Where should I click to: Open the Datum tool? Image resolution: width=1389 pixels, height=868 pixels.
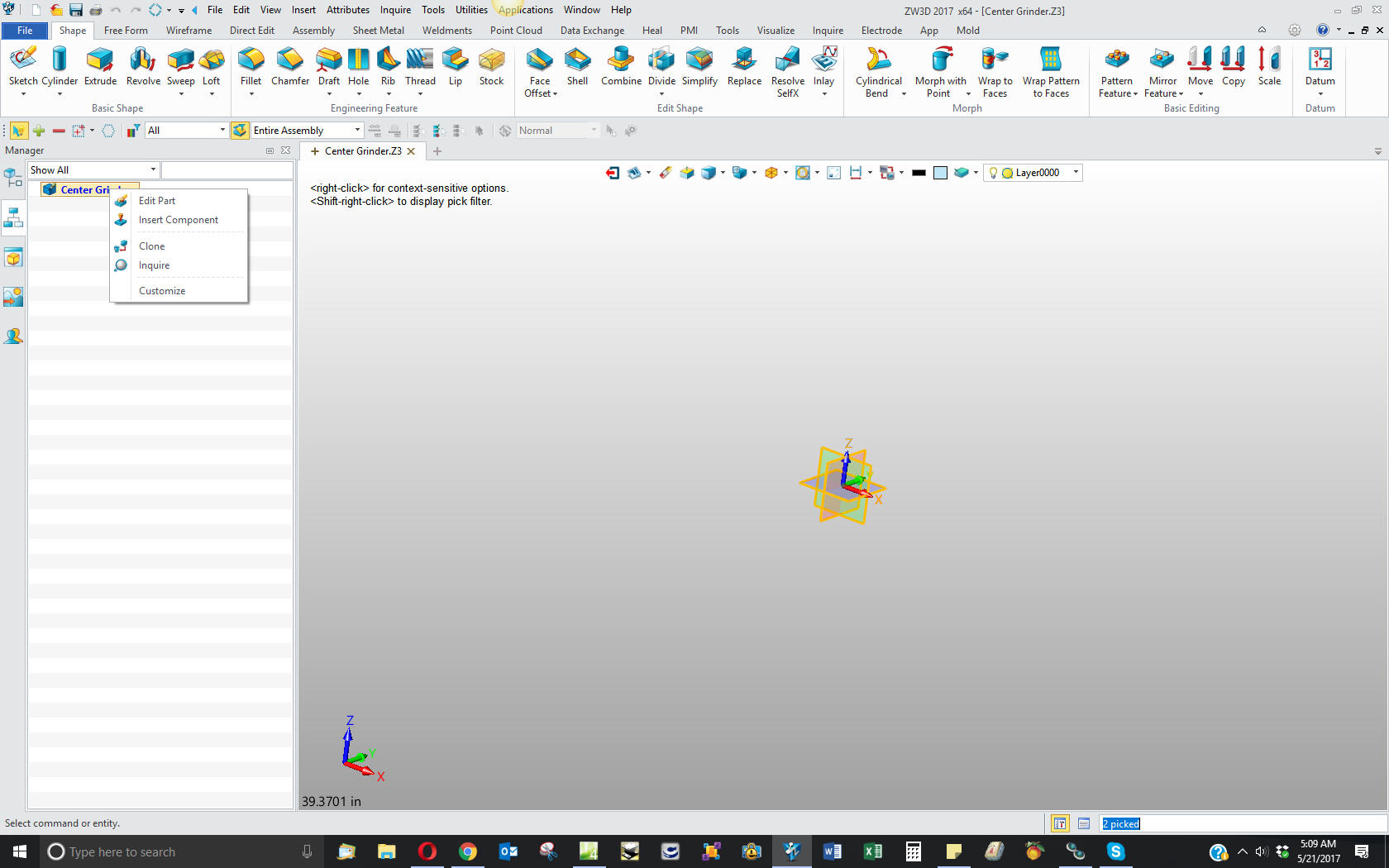pos(1320,66)
